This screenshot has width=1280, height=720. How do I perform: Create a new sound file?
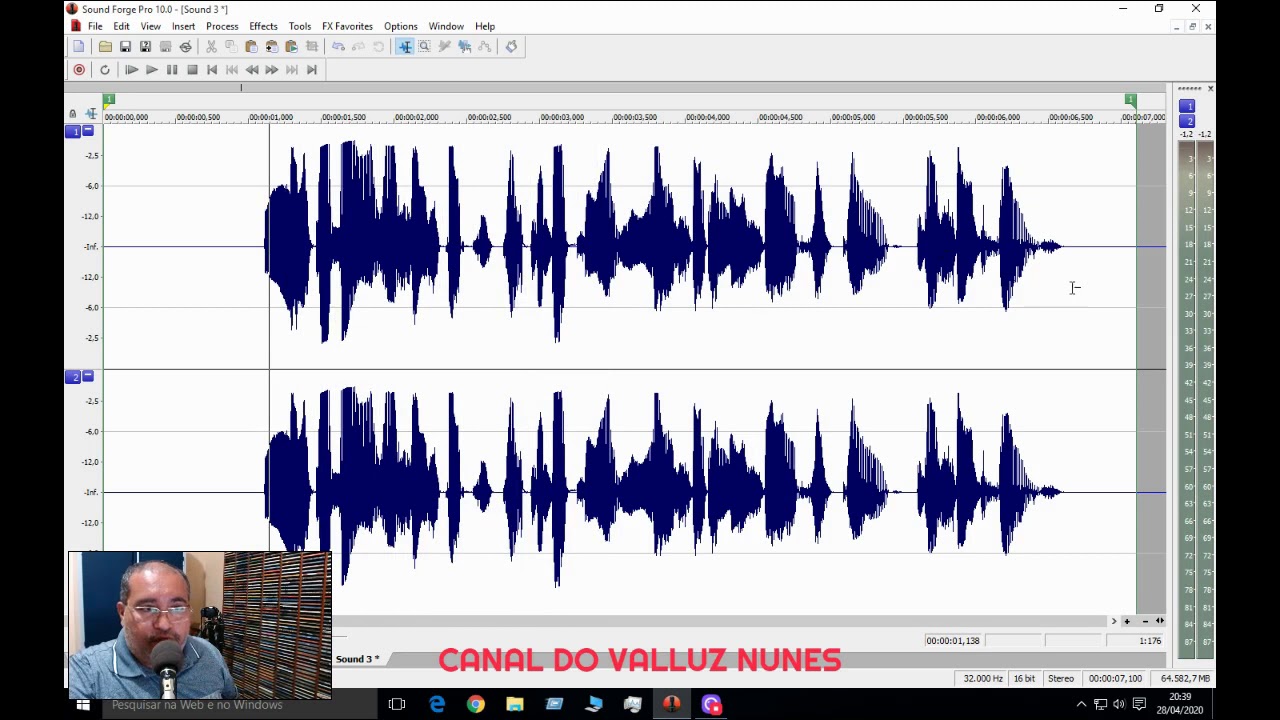(78, 47)
